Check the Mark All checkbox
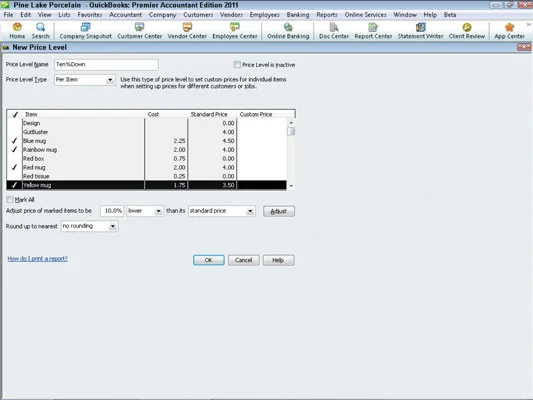This screenshot has width=533, height=400. [x=10, y=199]
